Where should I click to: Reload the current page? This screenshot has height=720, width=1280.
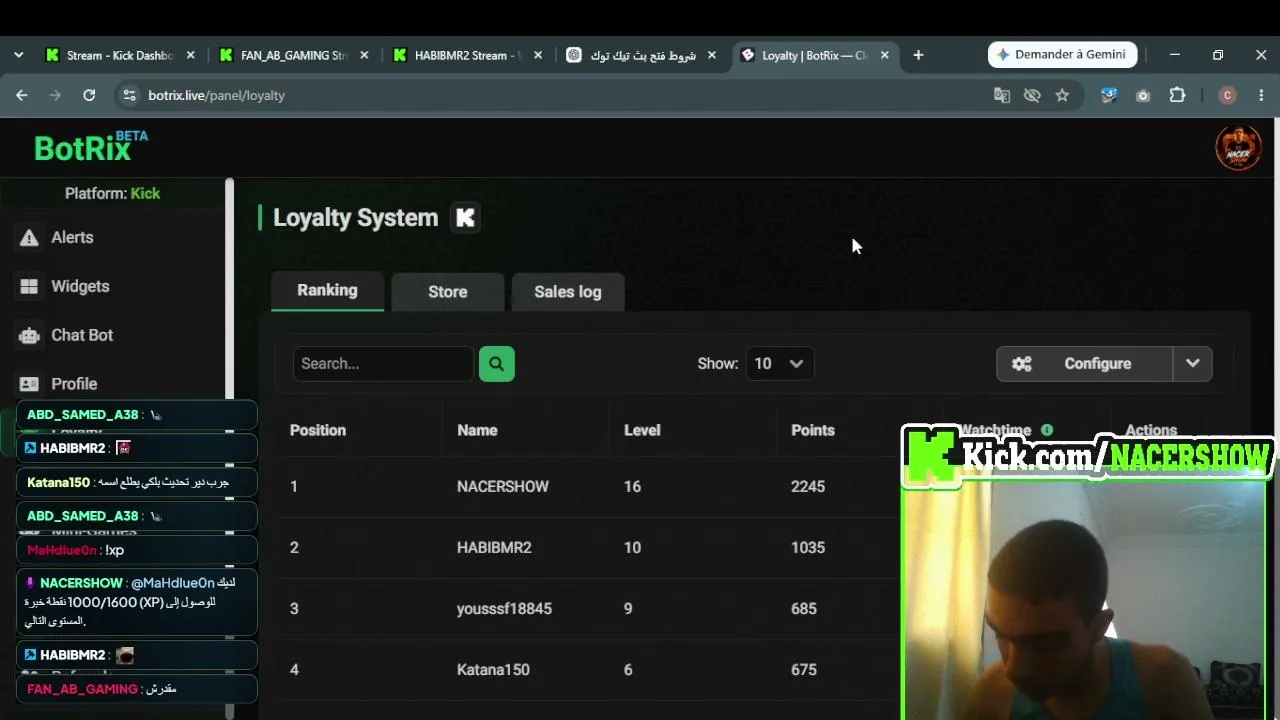pyautogui.click(x=89, y=95)
